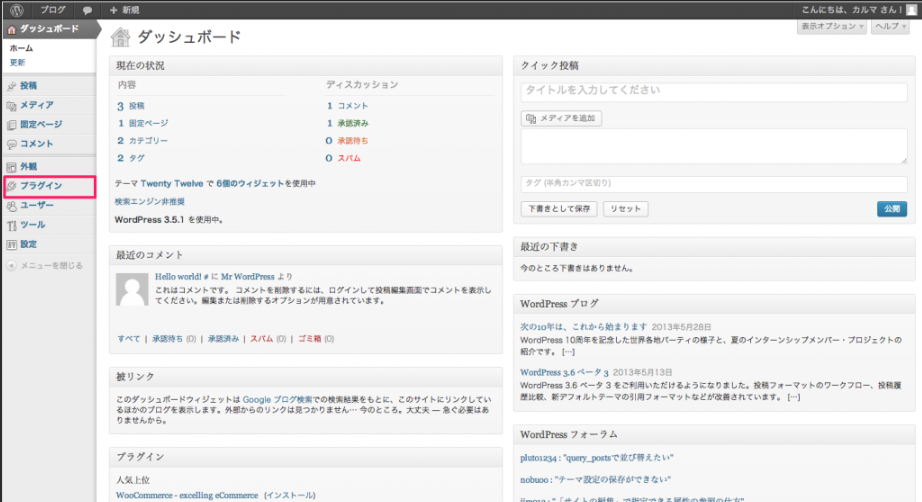The width and height of the screenshot is (922, 502).
Task: Click the quick post content textarea
Action: (714, 146)
